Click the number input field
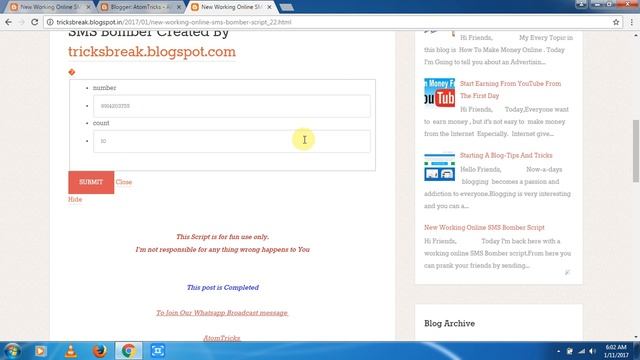Viewport: 640px width, 360px height. point(232,106)
